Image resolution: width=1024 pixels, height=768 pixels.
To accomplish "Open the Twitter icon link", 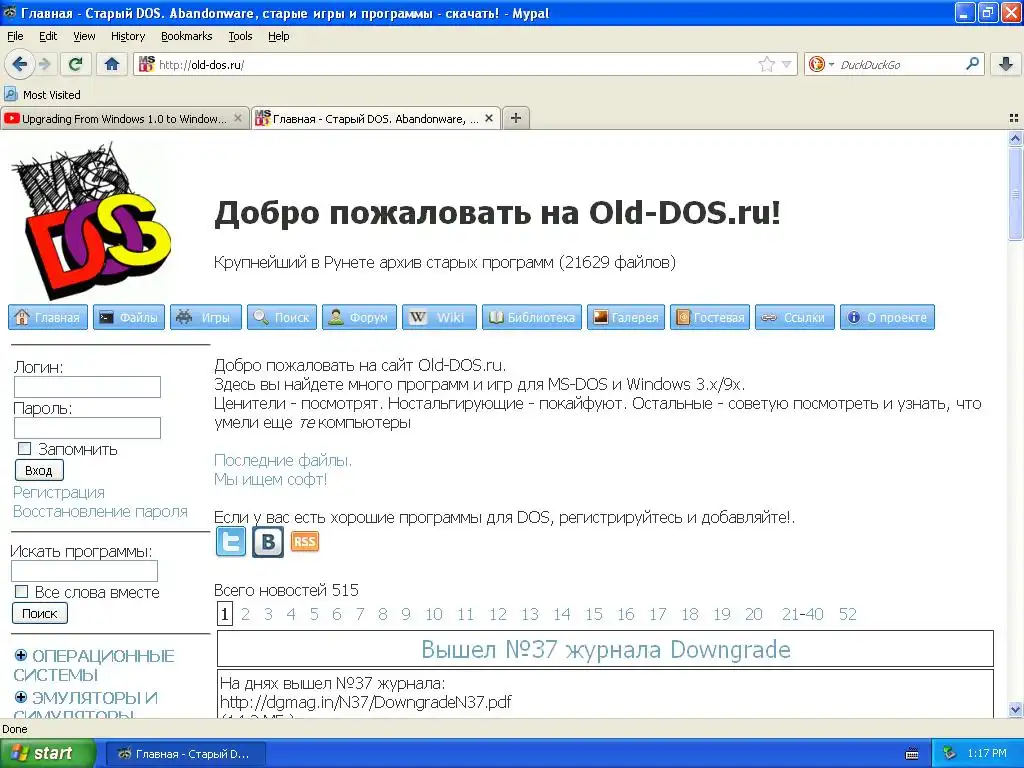I will pyautogui.click(x=231, y=541).
